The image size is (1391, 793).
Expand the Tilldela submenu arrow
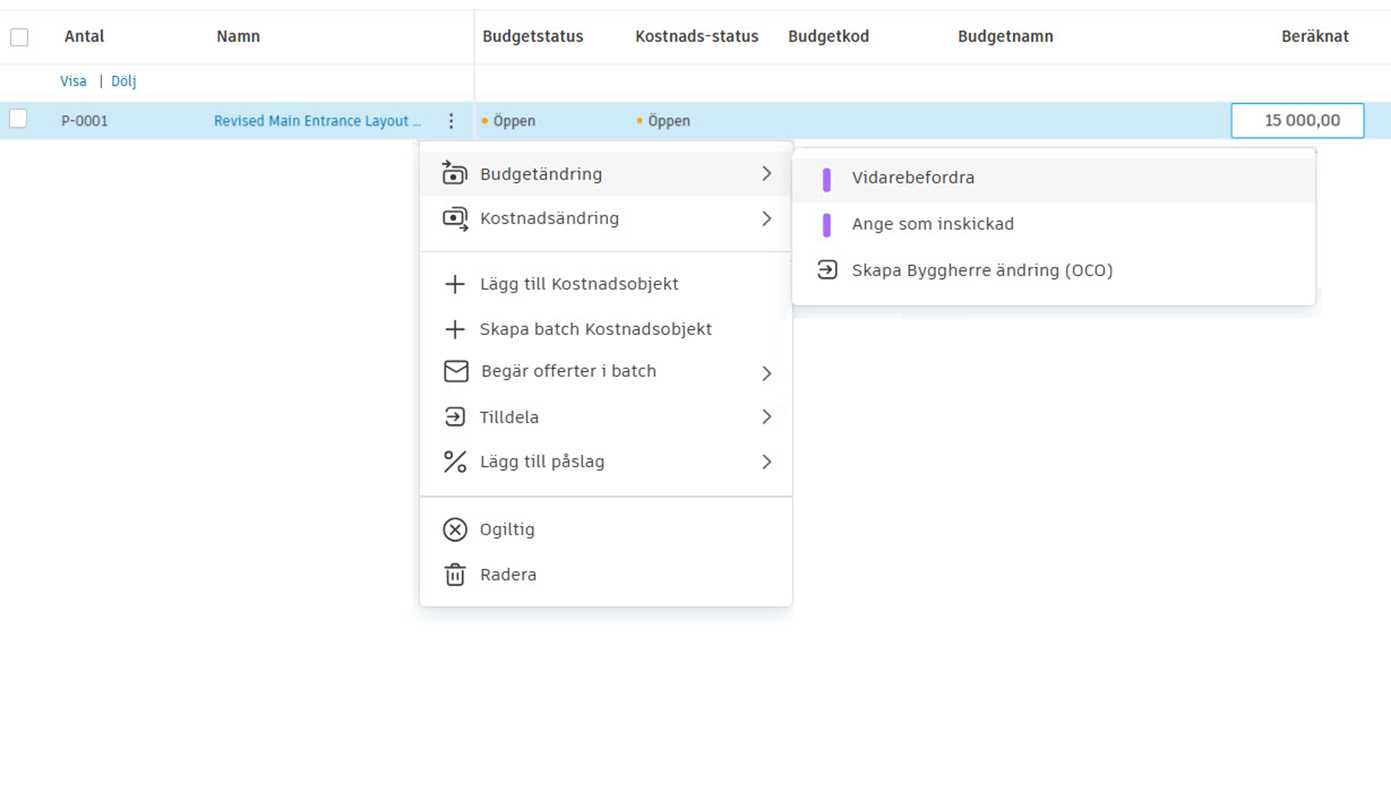click(767, 417)
